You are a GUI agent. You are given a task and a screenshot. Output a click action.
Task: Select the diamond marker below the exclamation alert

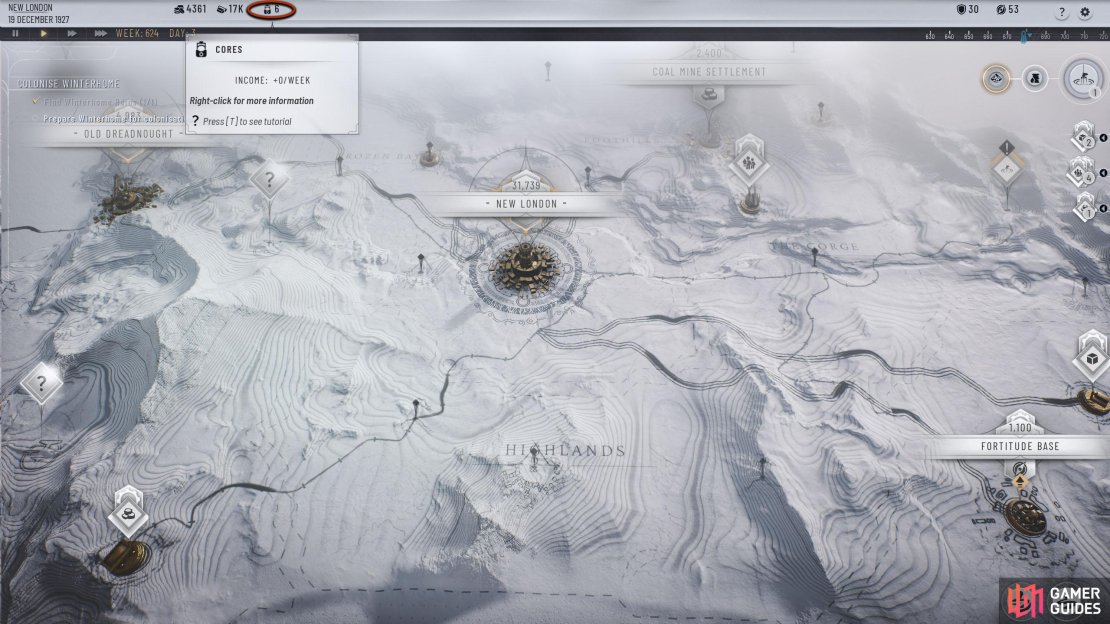click(1007, 170)
